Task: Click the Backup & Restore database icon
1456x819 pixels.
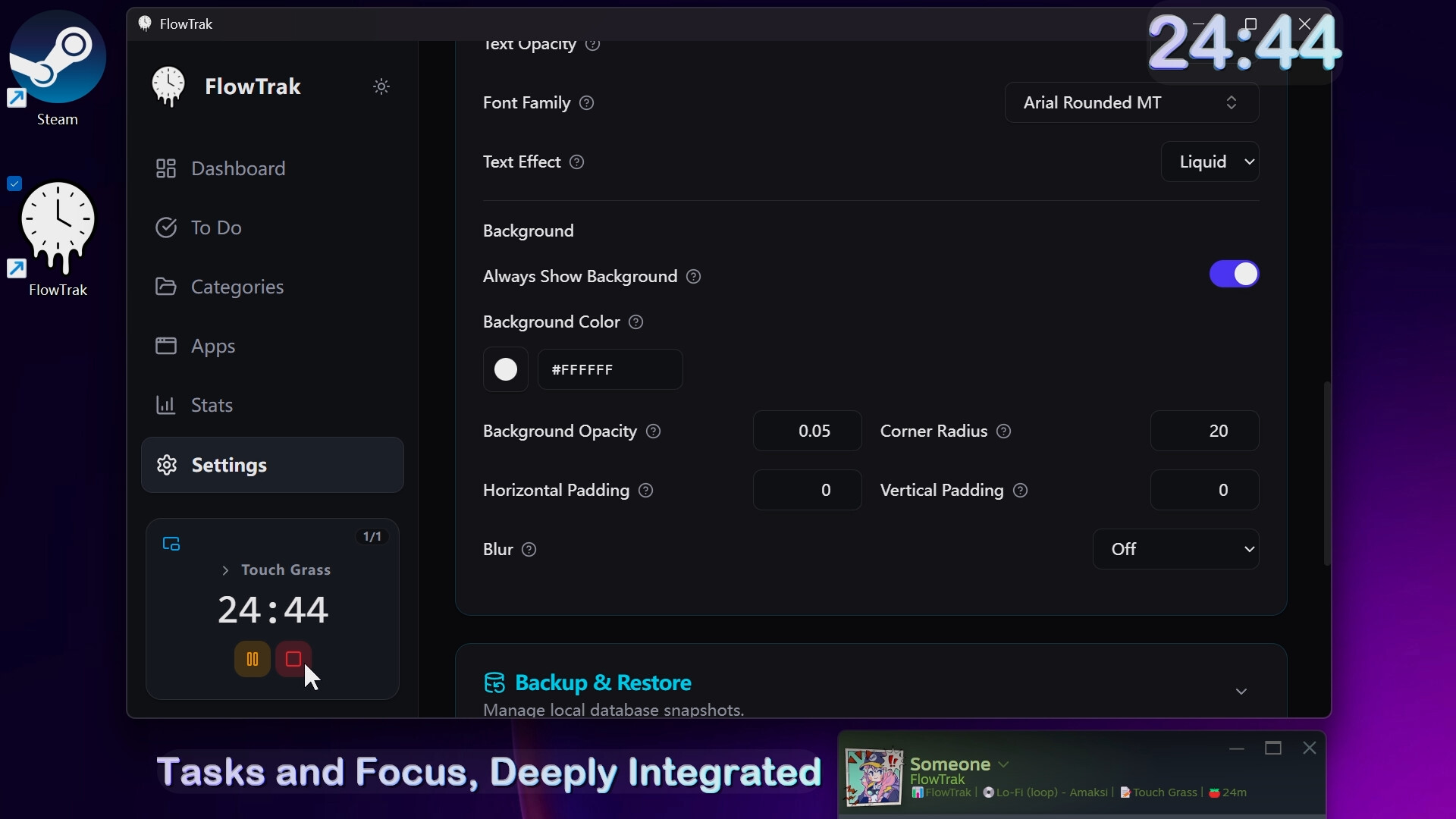Action: (494, 682)
